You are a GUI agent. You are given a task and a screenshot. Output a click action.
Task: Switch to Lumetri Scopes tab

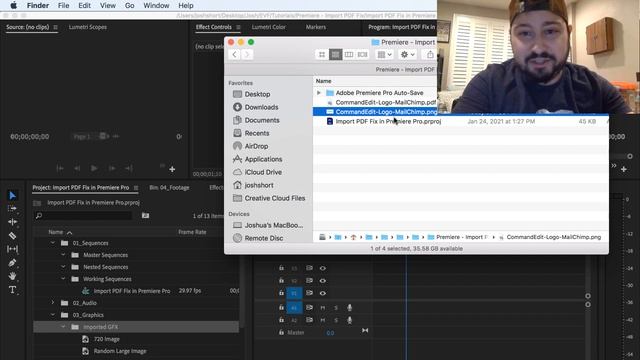click(x=88, y=27)
